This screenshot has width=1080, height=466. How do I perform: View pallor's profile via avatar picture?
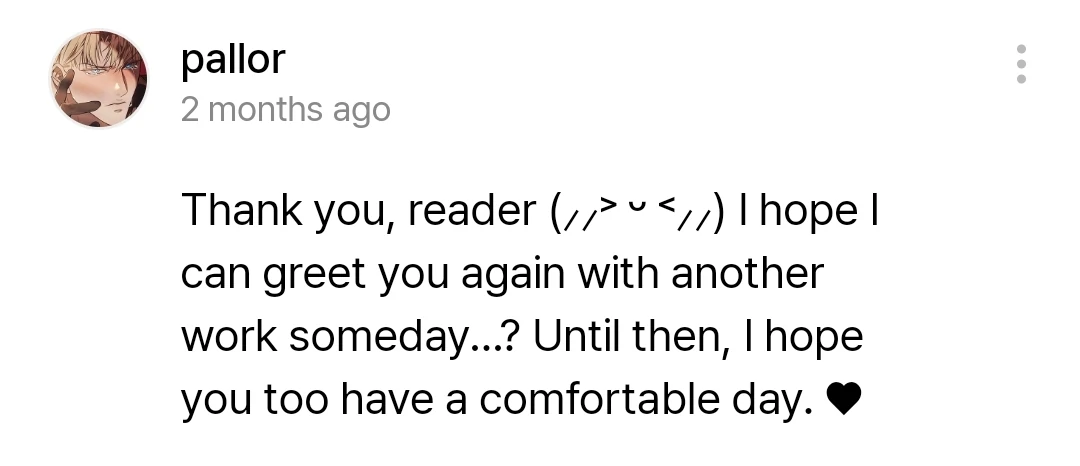pyautogui.click(x=99, y=78)
